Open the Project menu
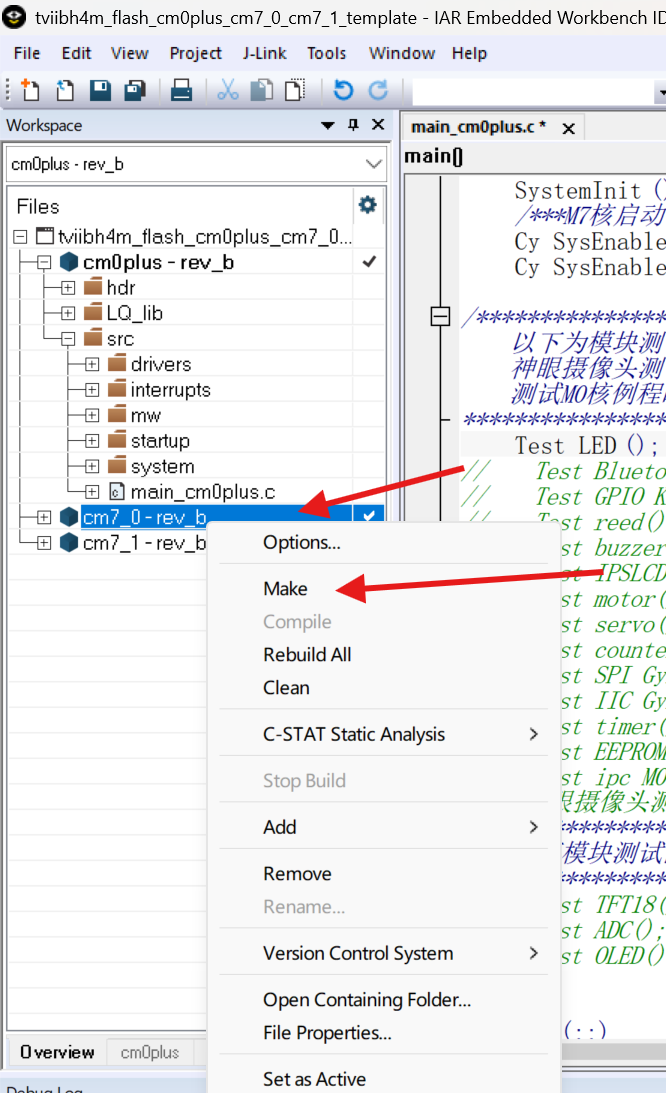The height and width of the screenshot is (1093, 666). [x=195, y=53]
